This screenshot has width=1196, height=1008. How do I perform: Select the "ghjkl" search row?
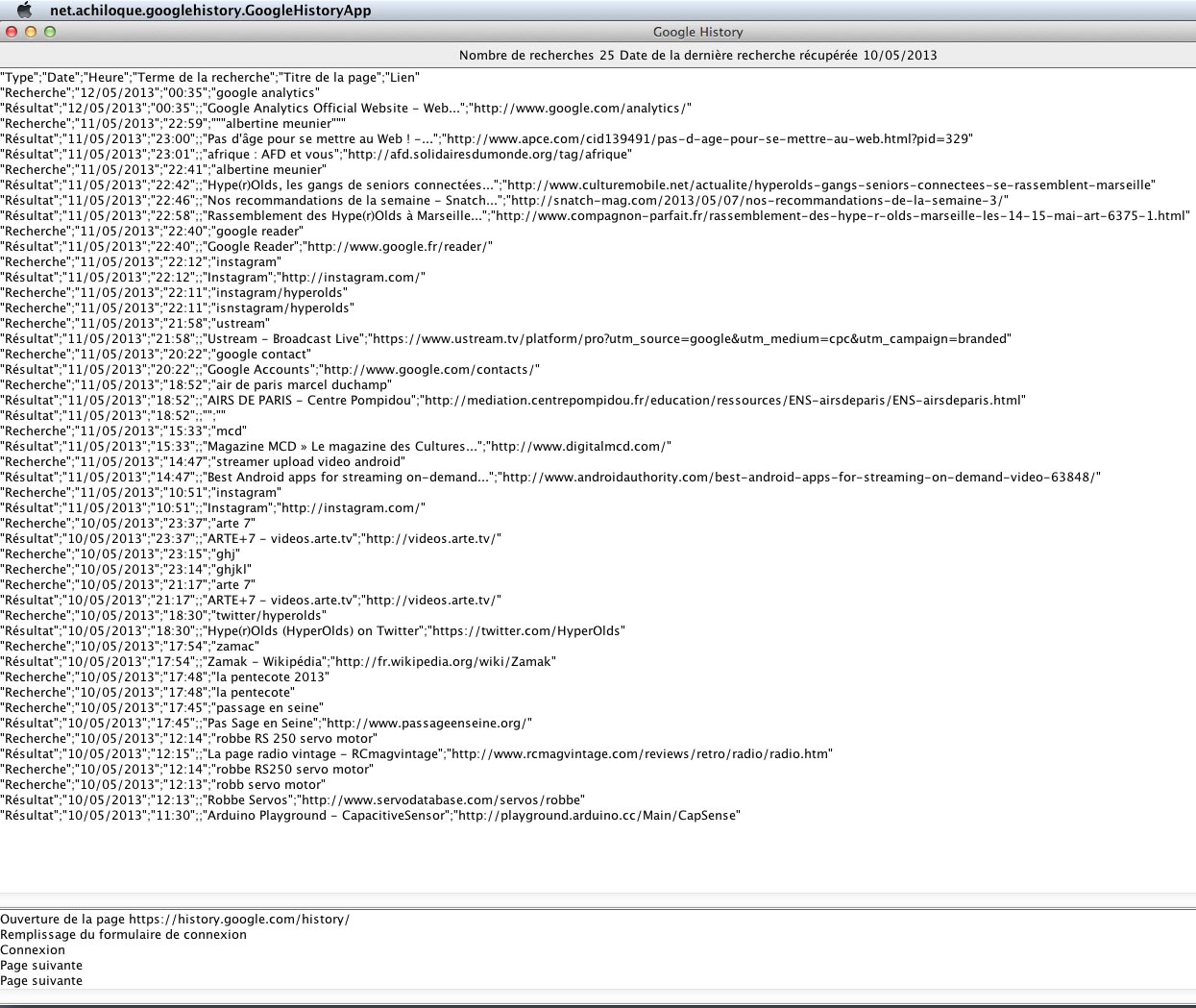click(x=126, y=570)
